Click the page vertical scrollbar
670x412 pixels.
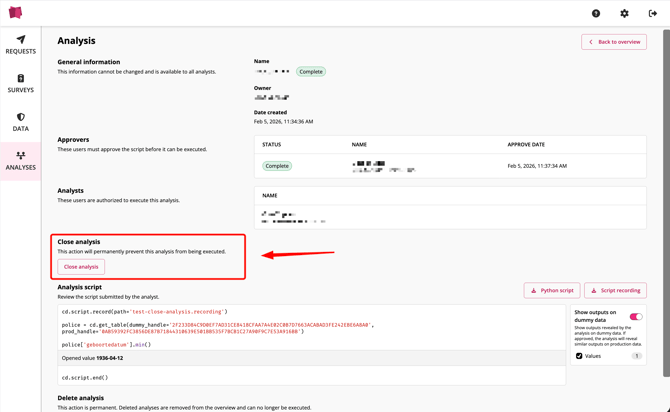[x=666, y=200]
